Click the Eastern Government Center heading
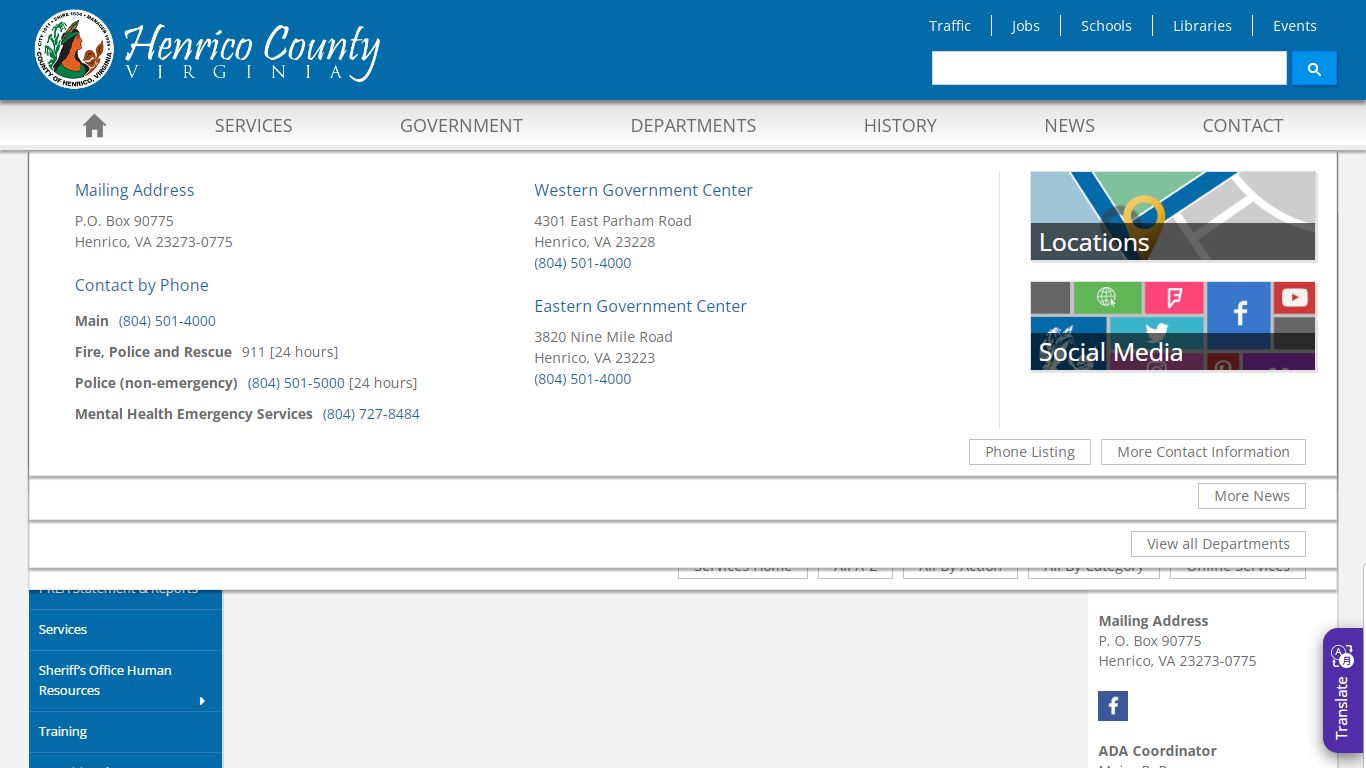 [640, 306]
